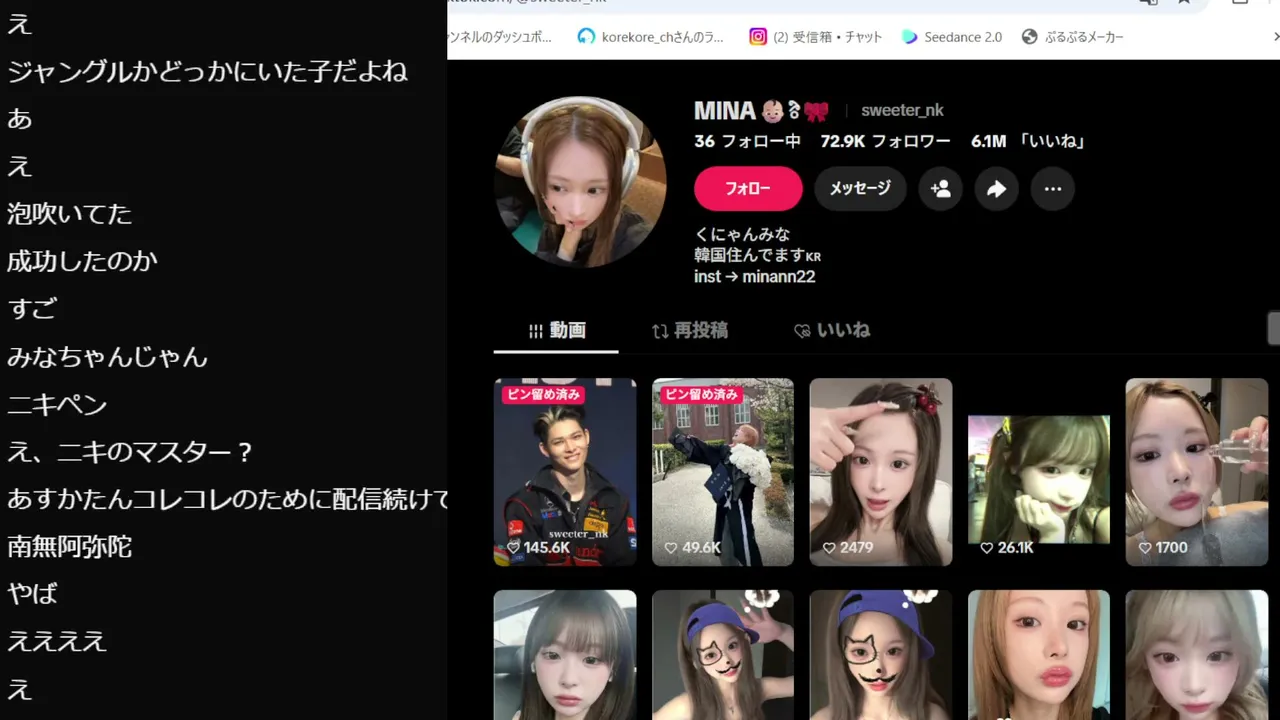Switch to the いいね tab

832,331
